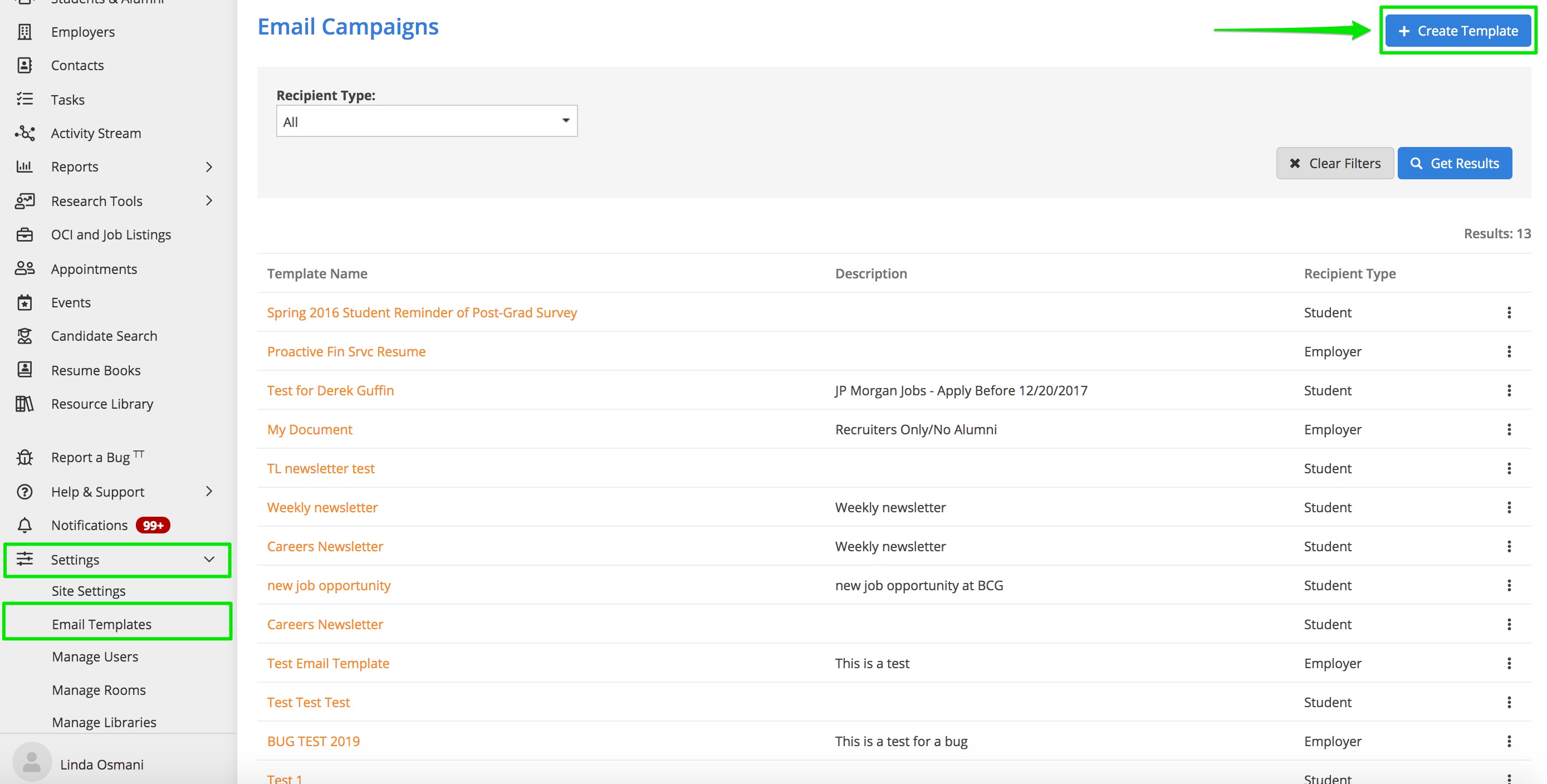This screenshot has height=784, width=1547.
Task: Click the OCI and Job Listings briefcase icon
Action: [25, 235]
